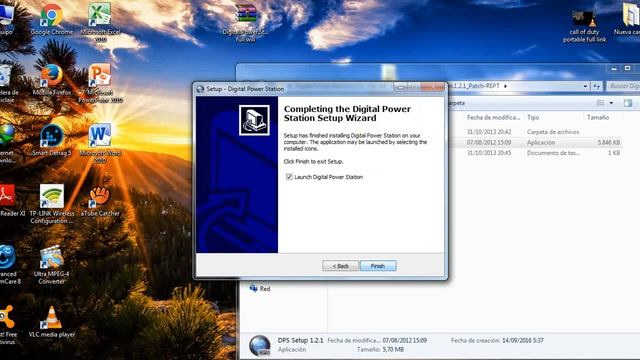Click the setup wizard installer graphic
640x360 pixels.
[x=254, y=120]
